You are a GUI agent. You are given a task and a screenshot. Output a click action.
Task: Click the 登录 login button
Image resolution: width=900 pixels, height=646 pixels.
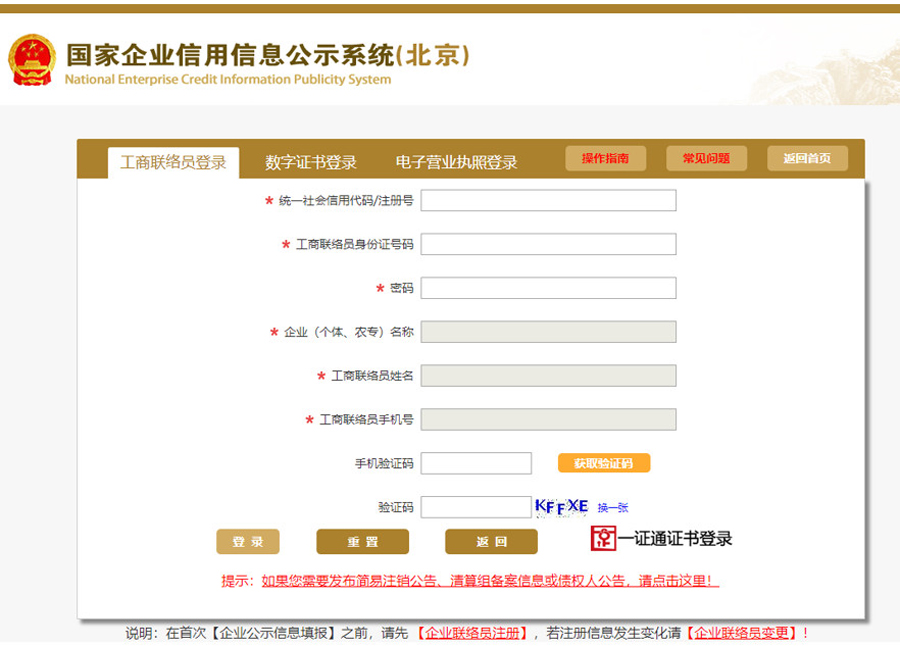pyautogui.click(x=248, y=541)
